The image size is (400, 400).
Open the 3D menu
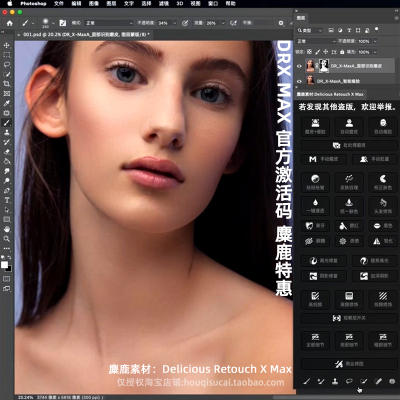[x=180, y=4]
